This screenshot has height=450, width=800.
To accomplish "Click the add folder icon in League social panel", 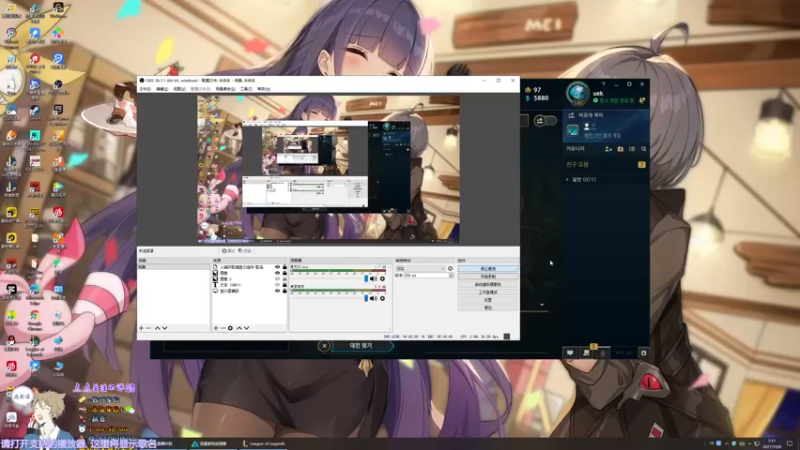I will coord(620,149).
